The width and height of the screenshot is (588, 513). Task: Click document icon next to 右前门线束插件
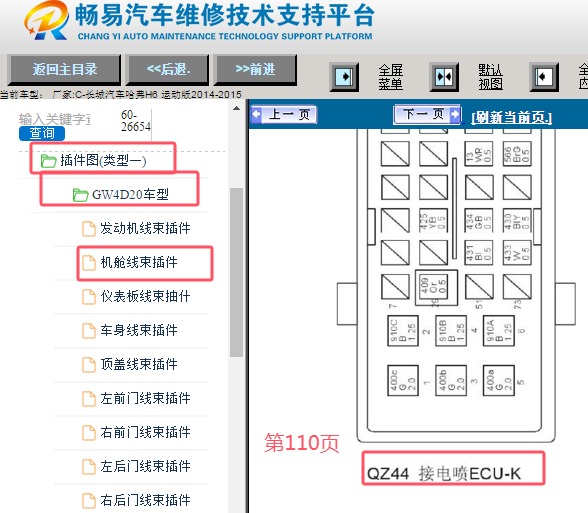click(x=88, y=433)
